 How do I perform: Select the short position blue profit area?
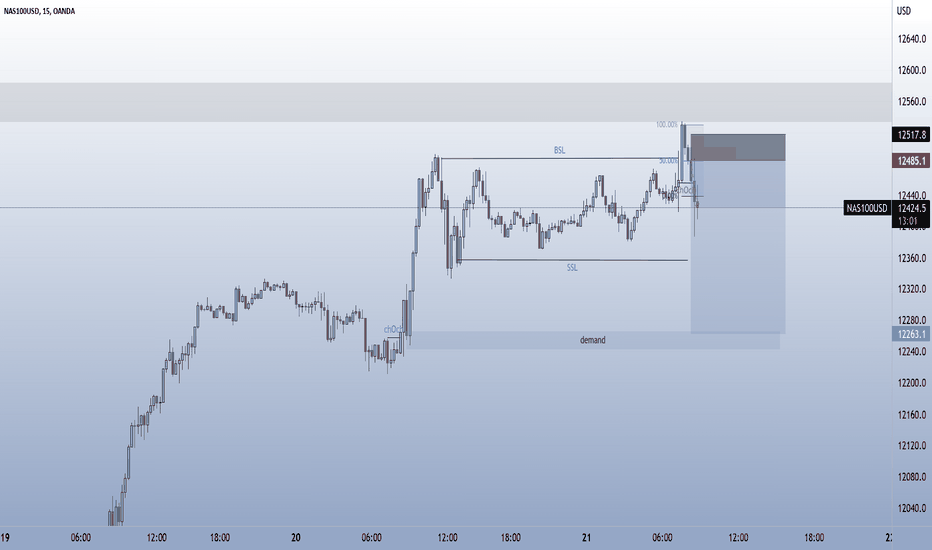738,247
